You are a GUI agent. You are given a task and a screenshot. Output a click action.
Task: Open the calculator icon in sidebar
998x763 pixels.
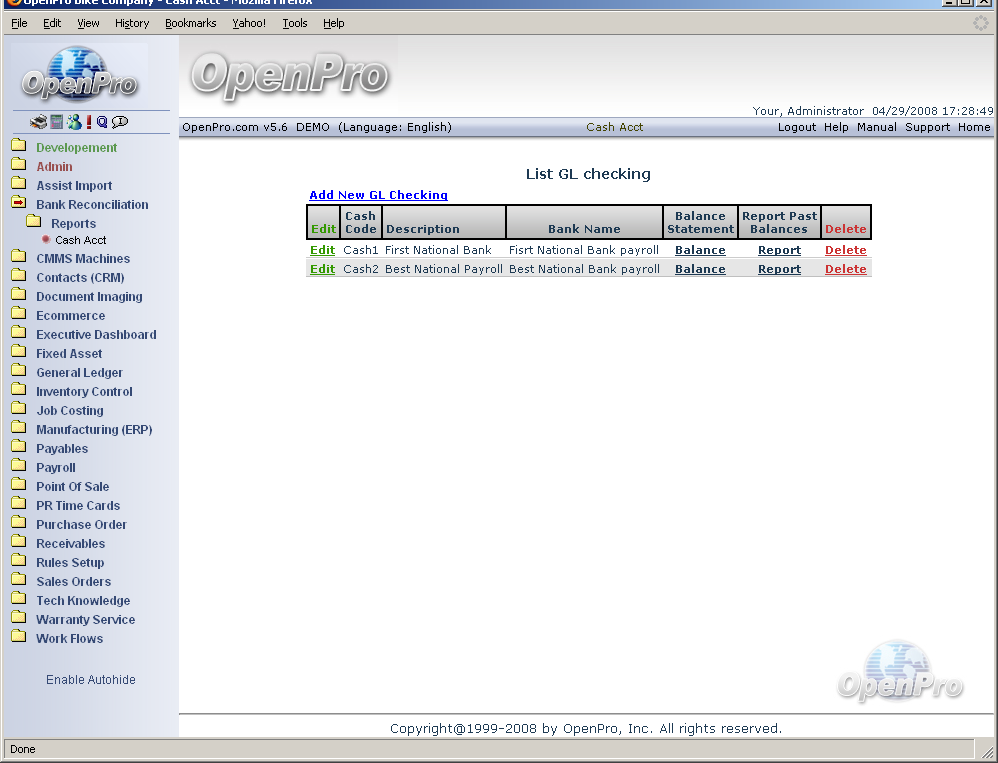(57, 122)
